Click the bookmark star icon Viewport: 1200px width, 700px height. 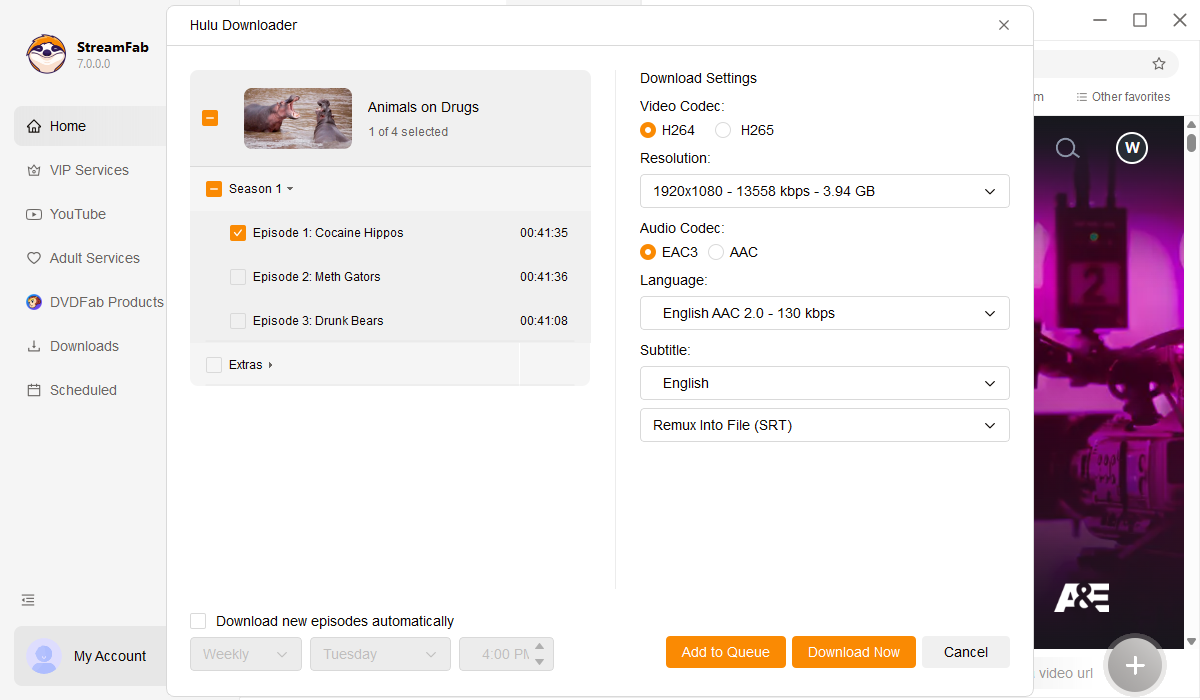[x=1159, y=64]
